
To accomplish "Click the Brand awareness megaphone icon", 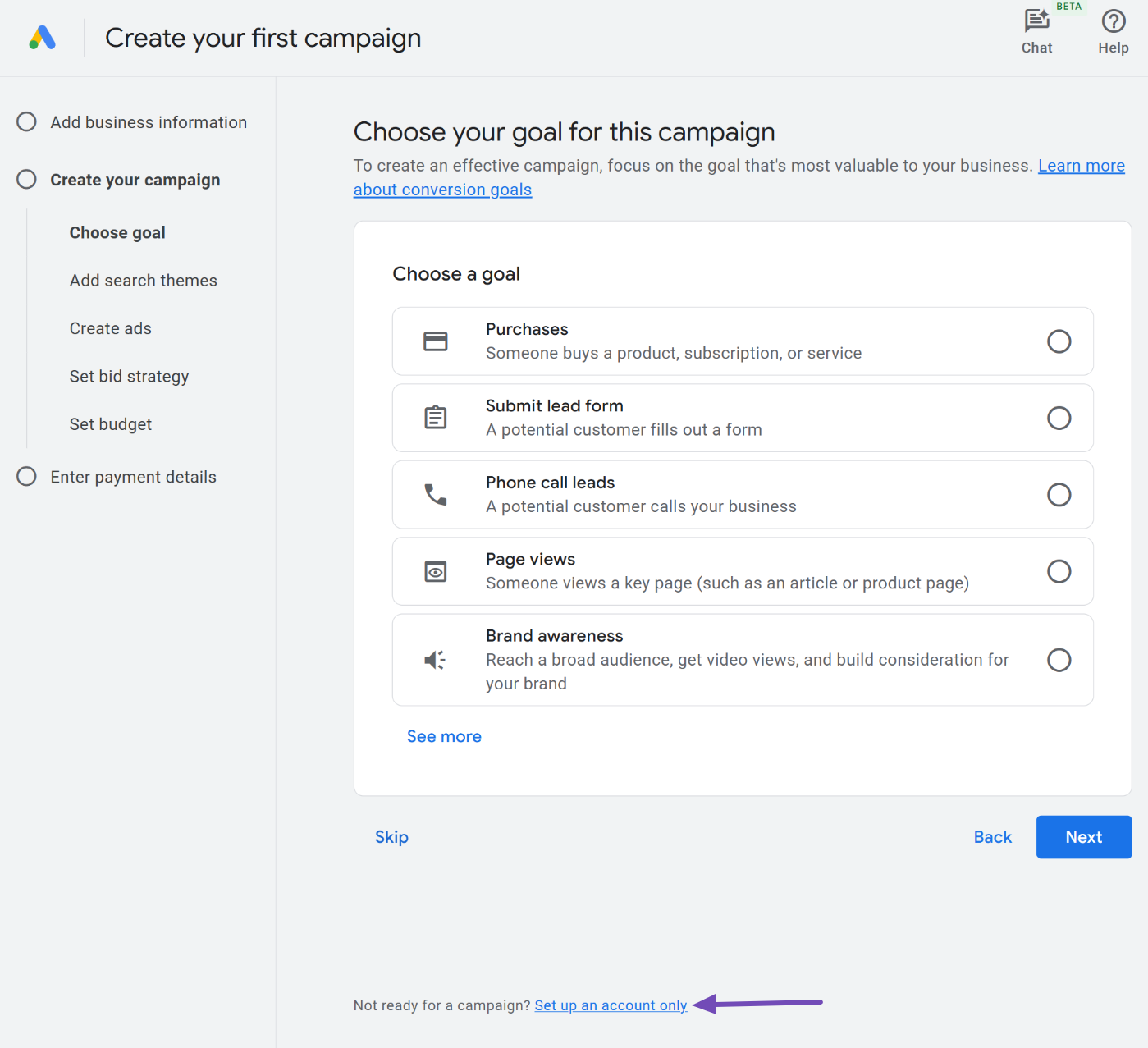I will click(435, 660).
